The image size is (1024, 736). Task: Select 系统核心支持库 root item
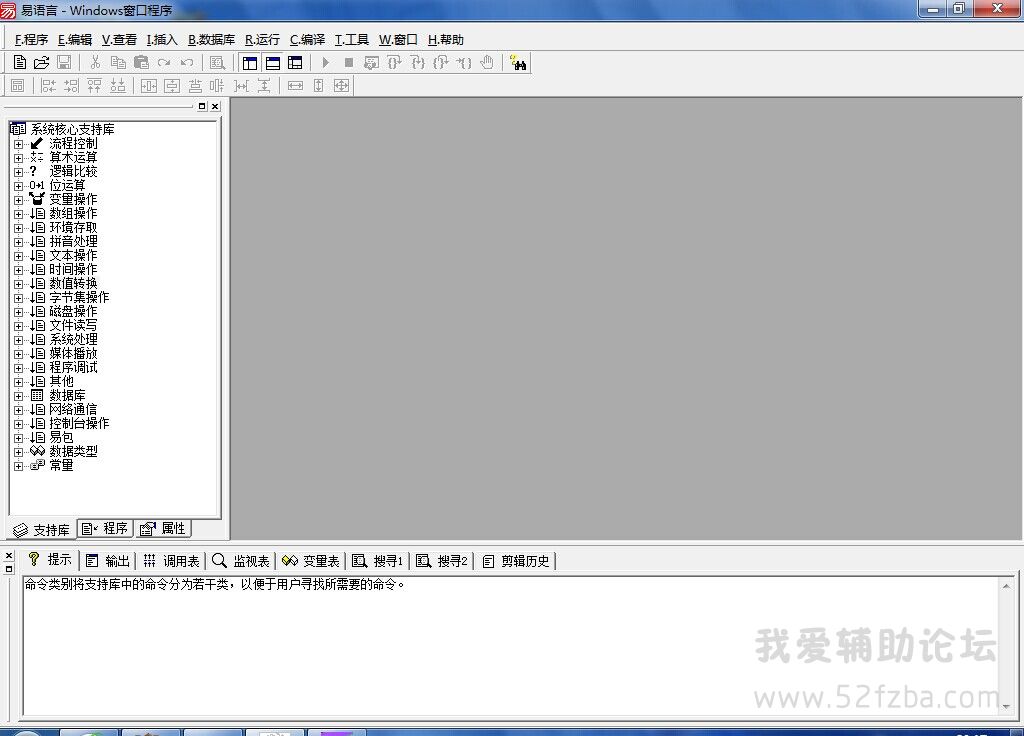(x=72, y=129)
